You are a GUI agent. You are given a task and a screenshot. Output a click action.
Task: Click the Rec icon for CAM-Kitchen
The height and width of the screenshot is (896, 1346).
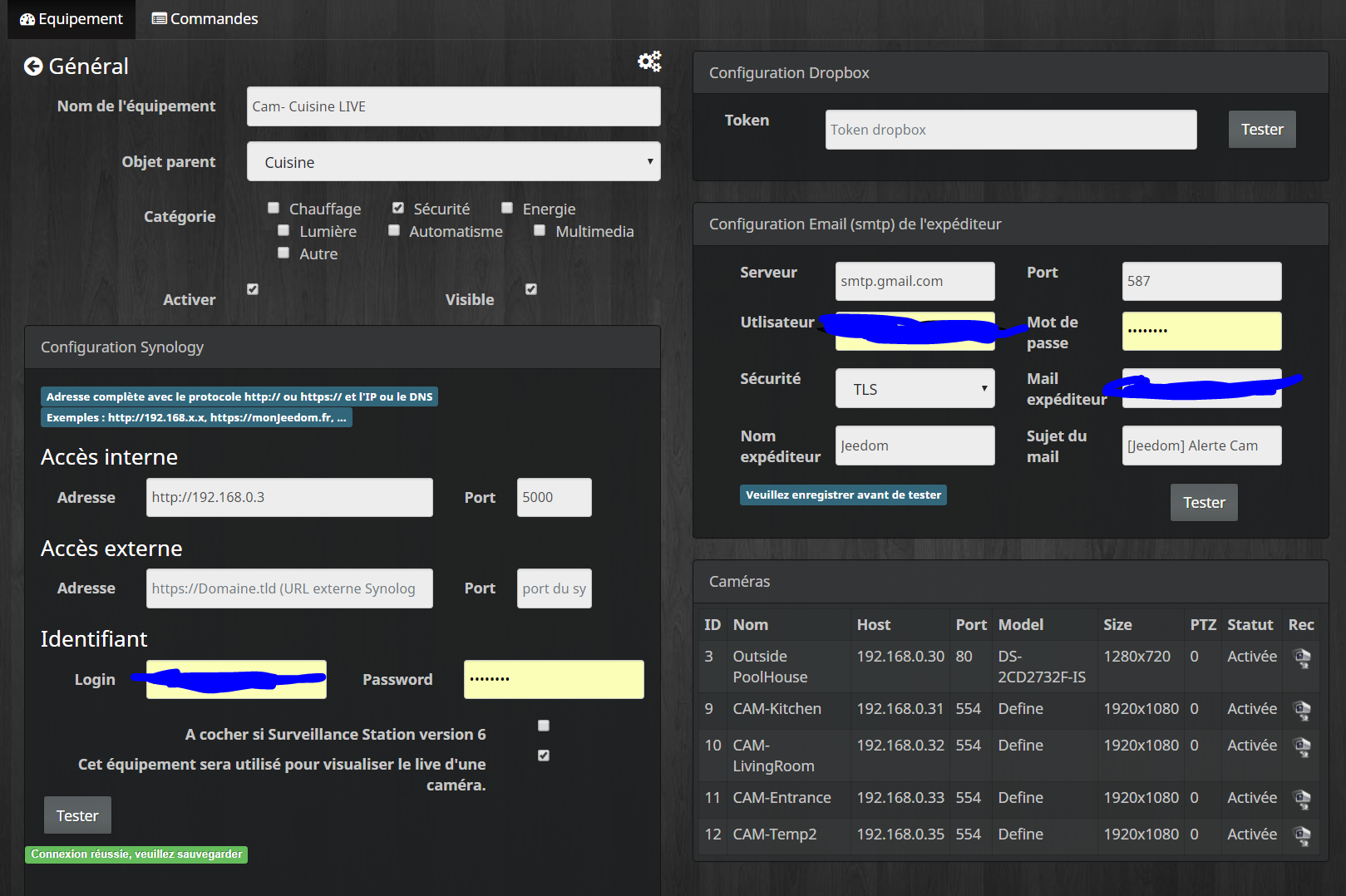[x=1302, y=711]
